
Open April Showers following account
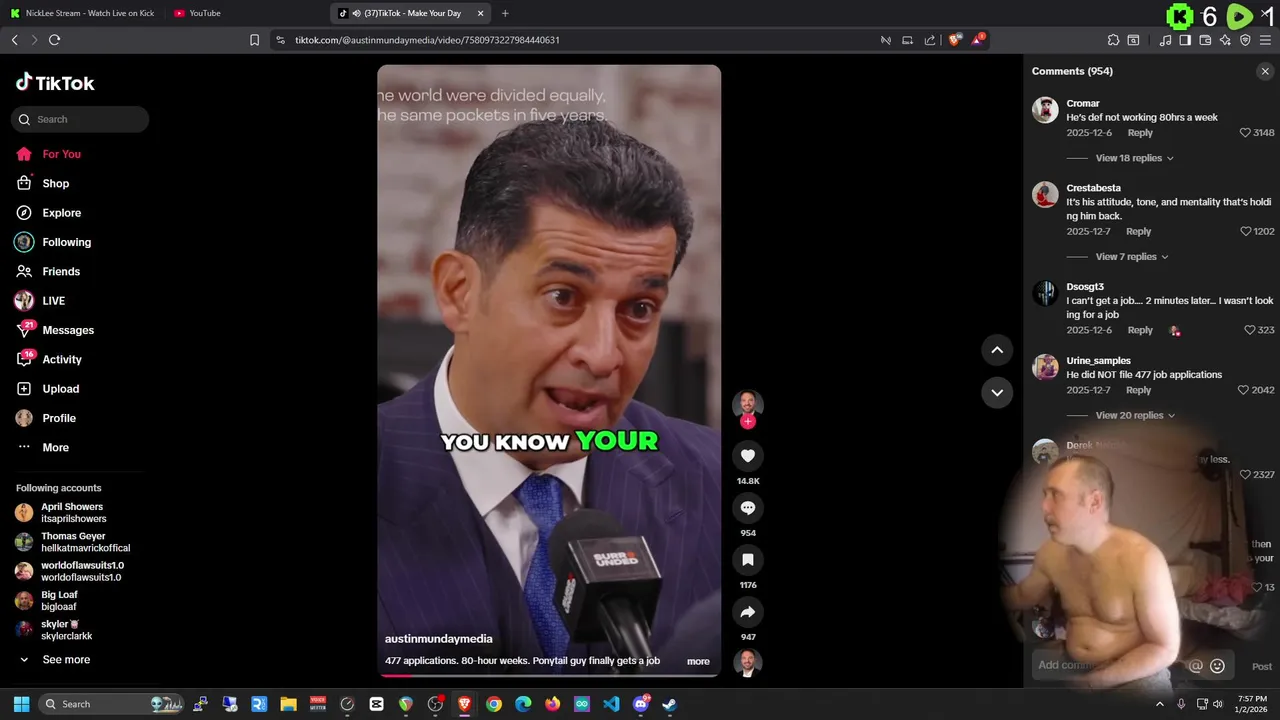pyautogui.click(x=73, y=513)
